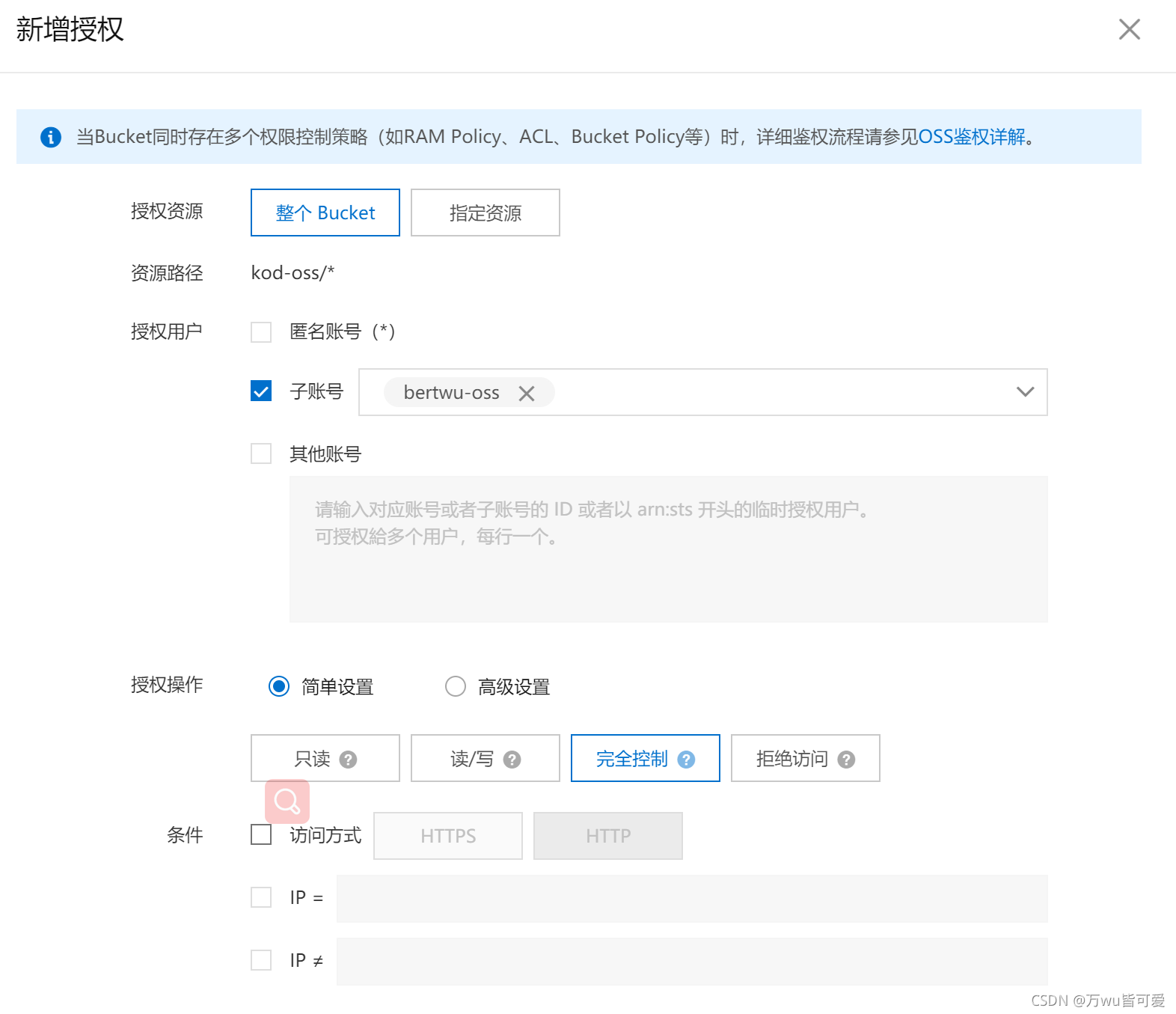Check the 访问方式 condition checkbox
Image resolution: width=1176 pixels, height=1014 pixels.
[261, 834]
